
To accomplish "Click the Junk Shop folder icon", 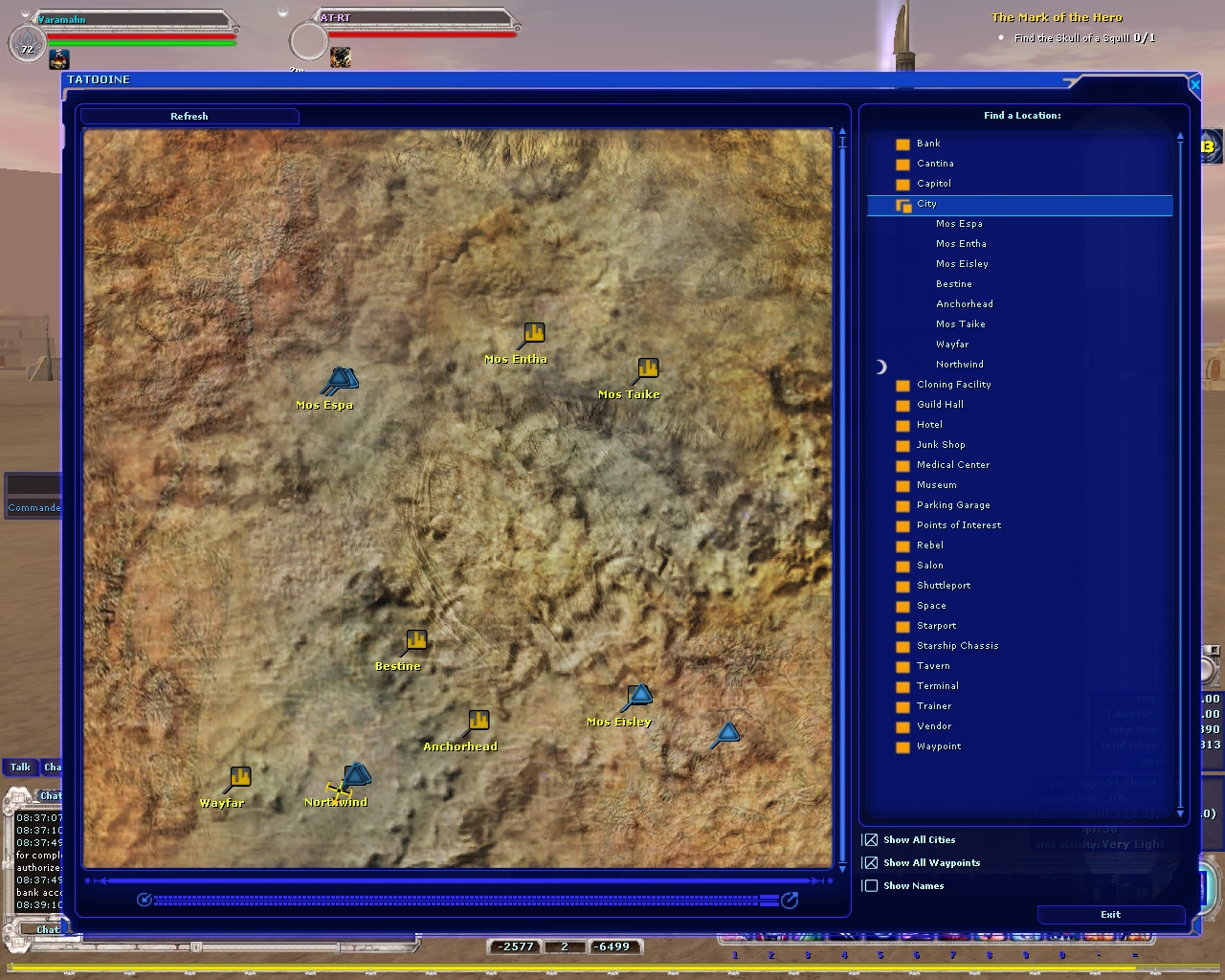I will pyautogui.click(x=902, y=446).
